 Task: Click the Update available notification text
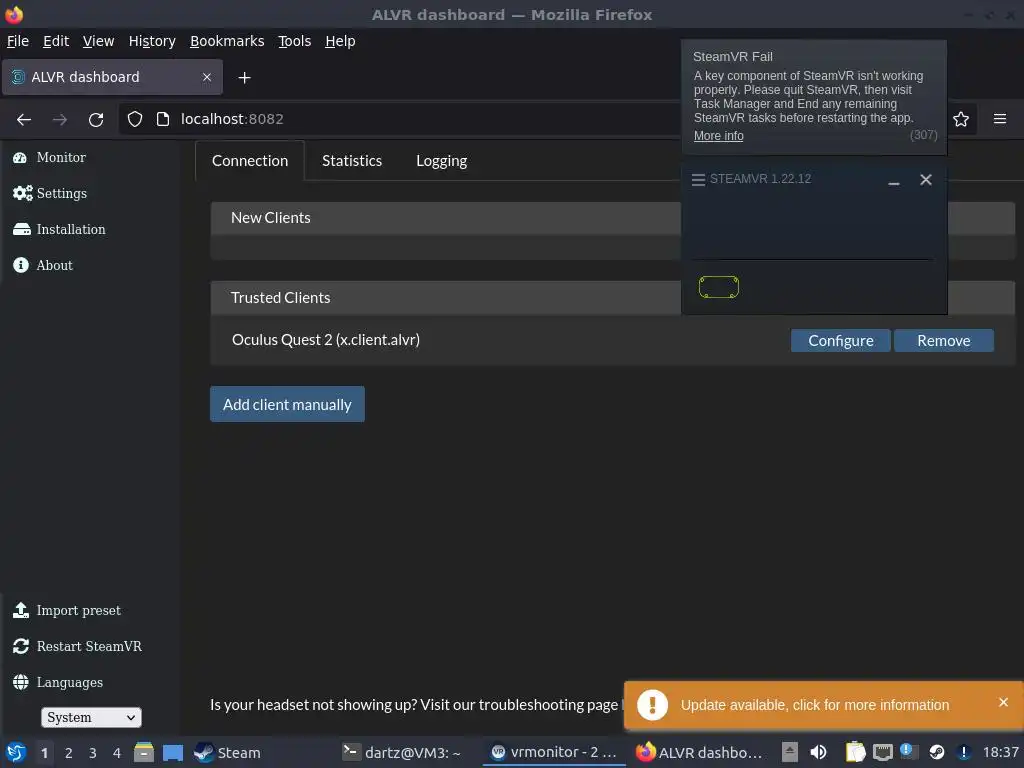point(814,705)
